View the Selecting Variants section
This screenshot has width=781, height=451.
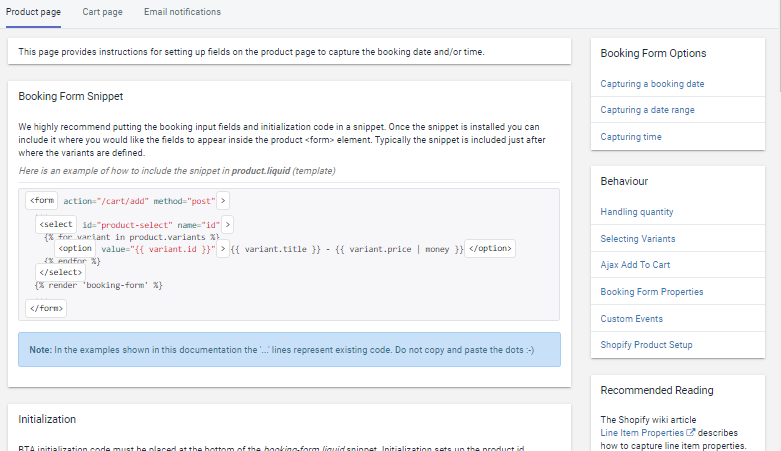tap(637, 239)
